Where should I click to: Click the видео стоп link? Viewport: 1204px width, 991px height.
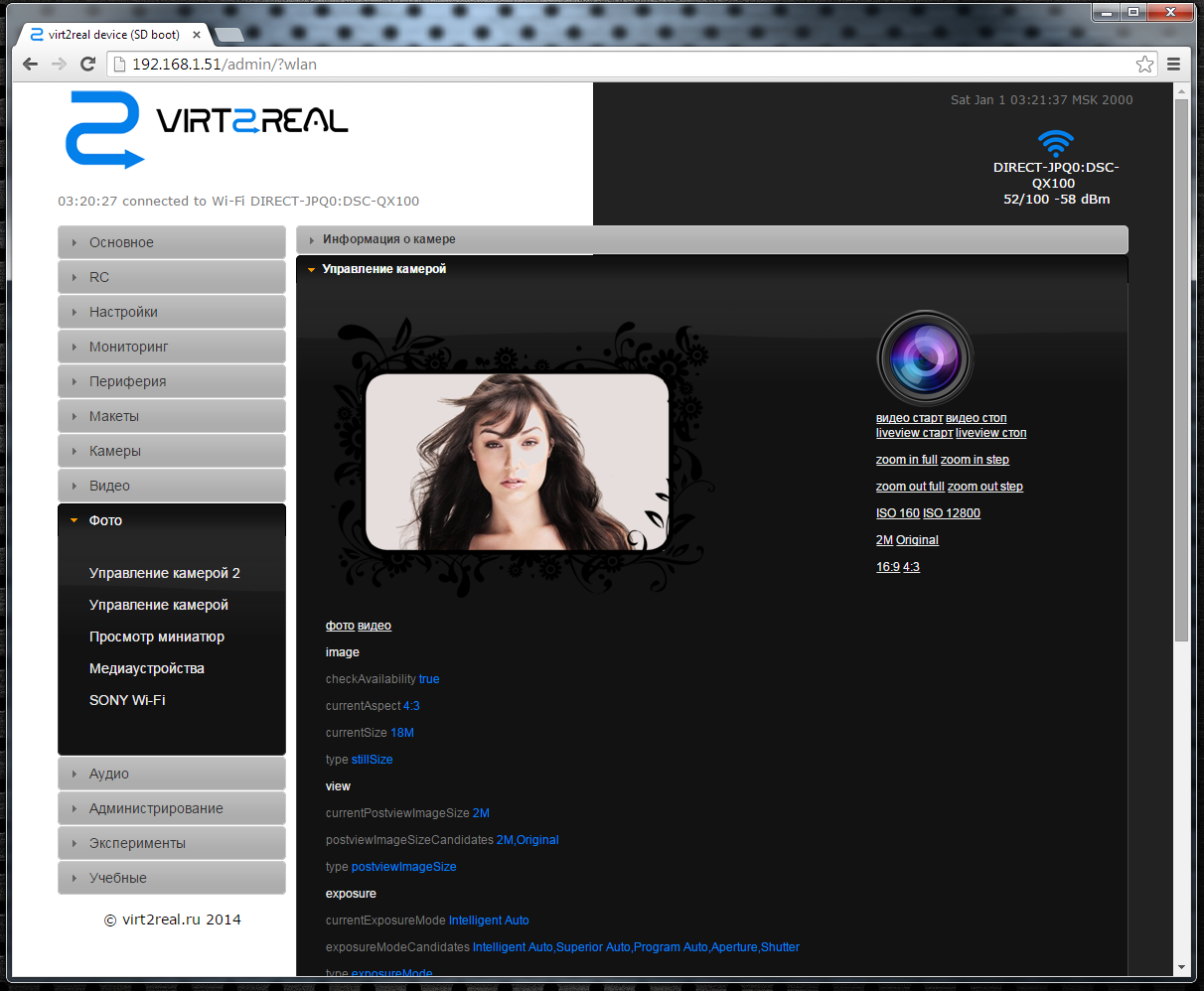click(x=976, y=418)
